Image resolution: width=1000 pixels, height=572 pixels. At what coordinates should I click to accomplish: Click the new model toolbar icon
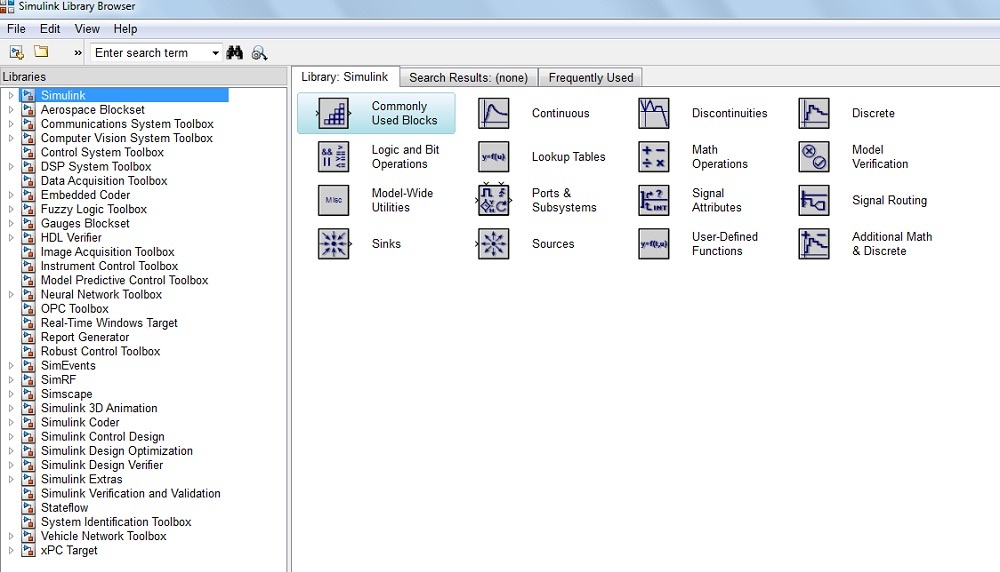[16, 52]
